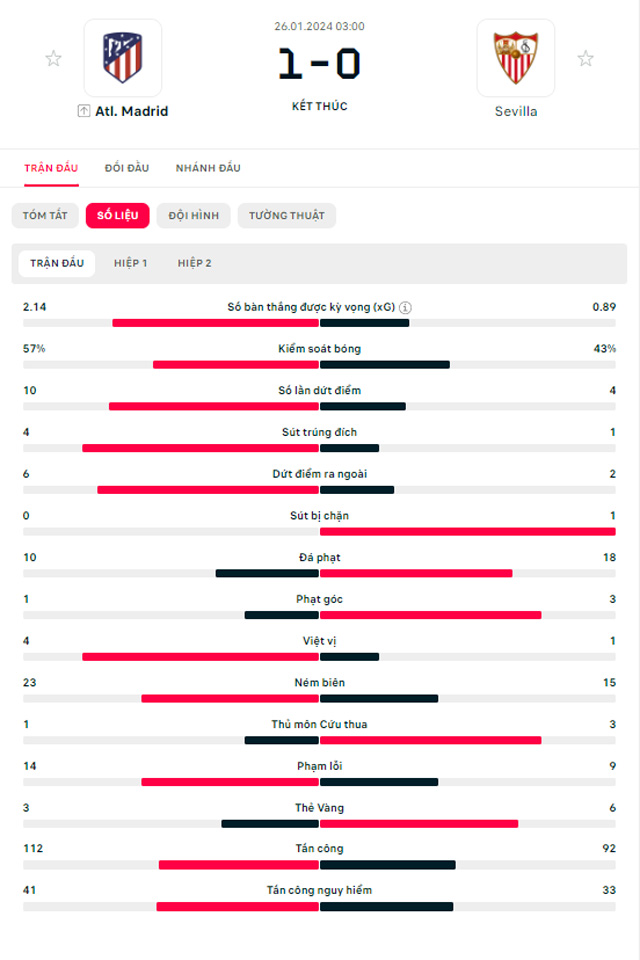Image resolution: width=640 pixels, height=960 pixels.
Task: Open the NHÁNH ĐẤU tab
Action: pos(208,168)
